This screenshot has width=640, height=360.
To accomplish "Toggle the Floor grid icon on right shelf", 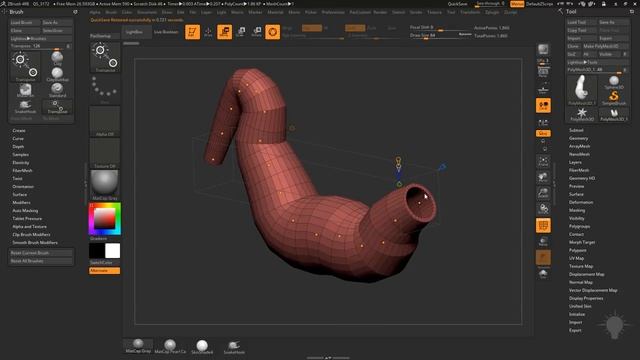I will [x=543, y=89].
